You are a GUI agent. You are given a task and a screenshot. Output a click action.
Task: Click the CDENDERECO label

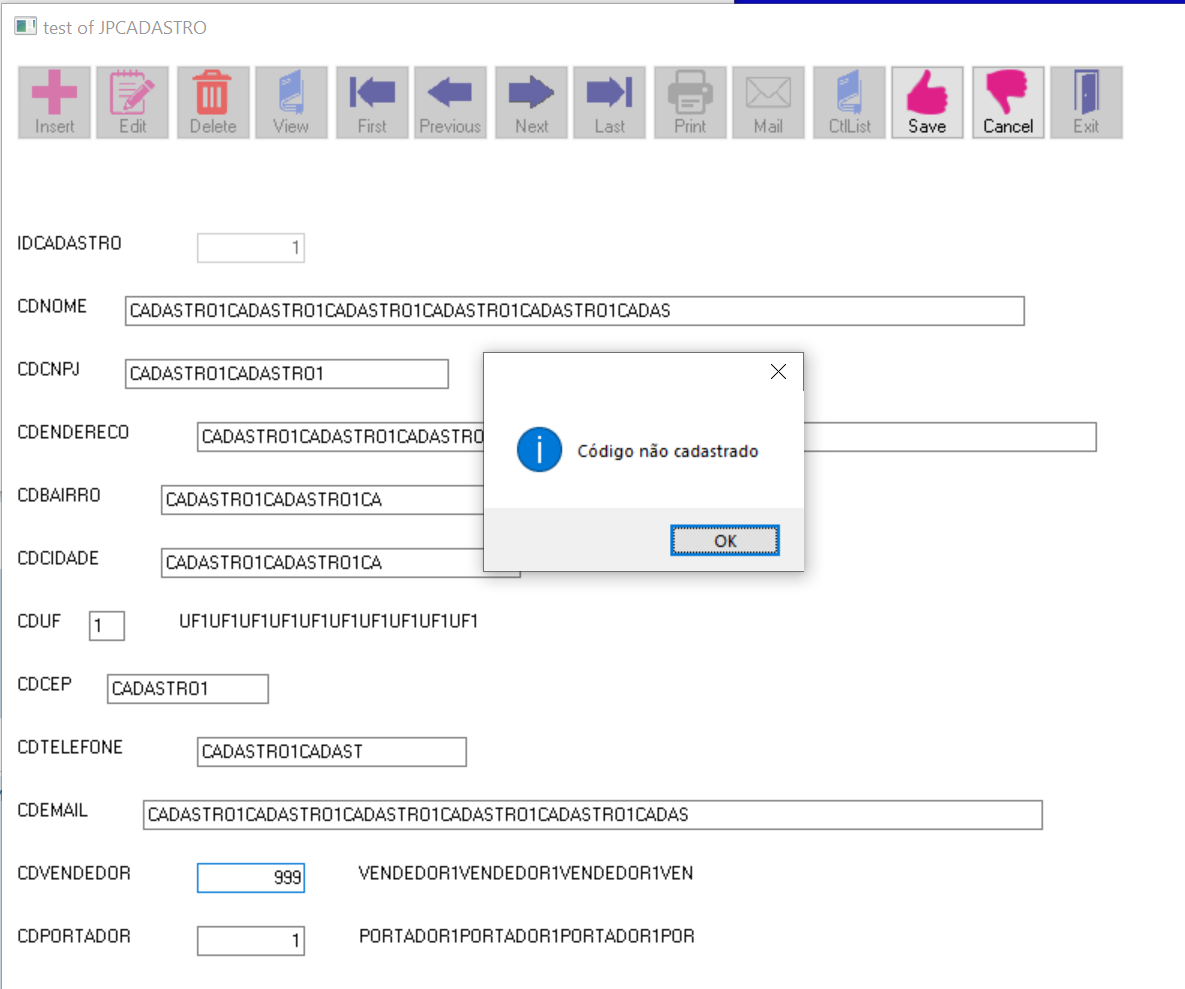(73, 432)
